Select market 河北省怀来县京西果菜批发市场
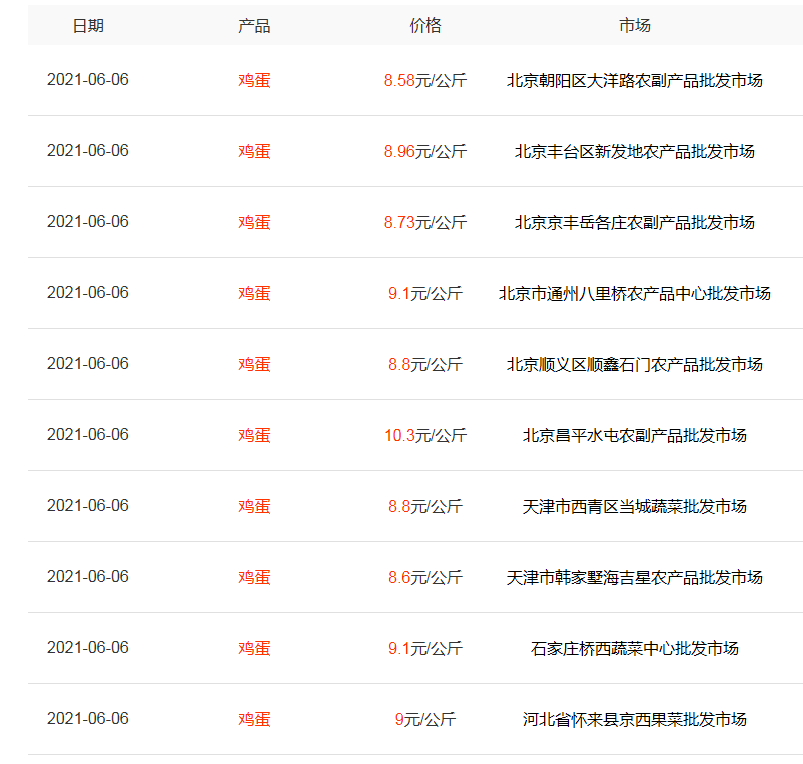 click(635, 719)
